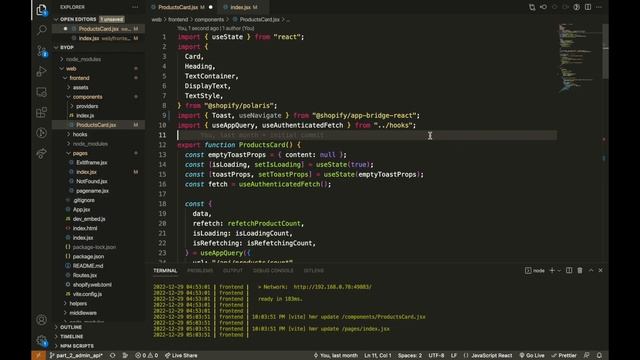Expand the NPM Scripts section

[x=77, y=346]
